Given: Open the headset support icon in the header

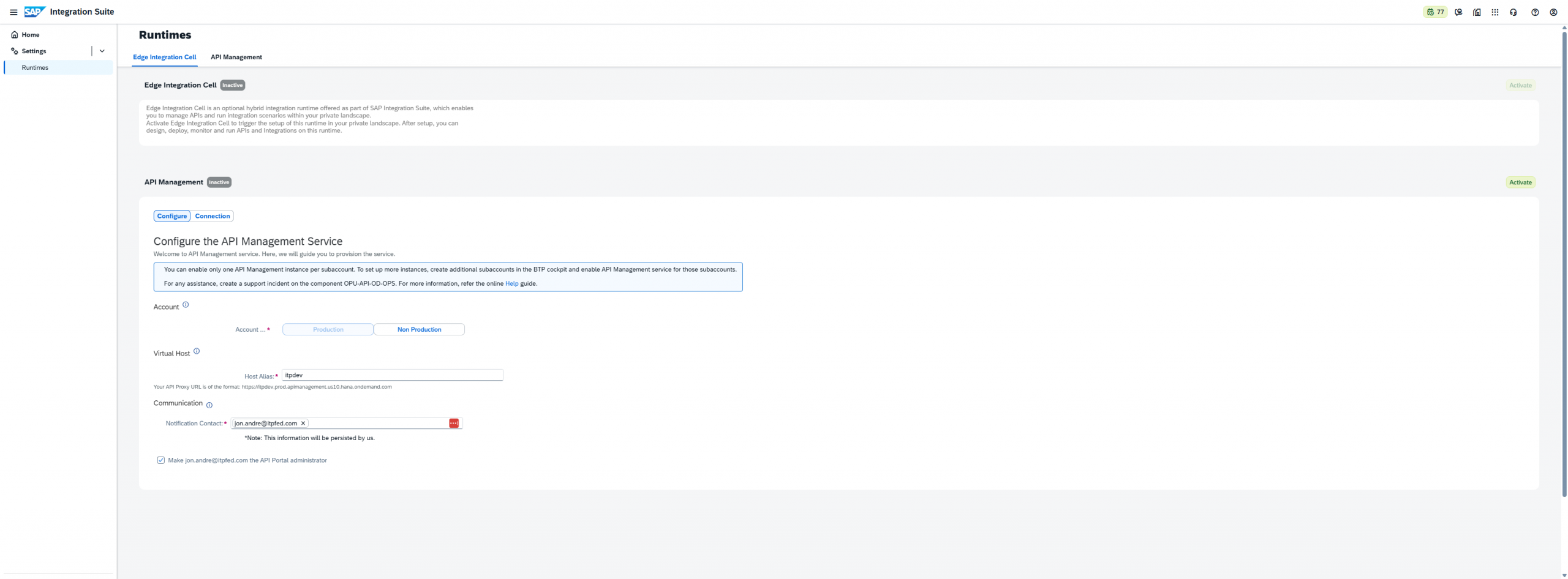Looking at the screenshot, I should [x=1513, y=12].
